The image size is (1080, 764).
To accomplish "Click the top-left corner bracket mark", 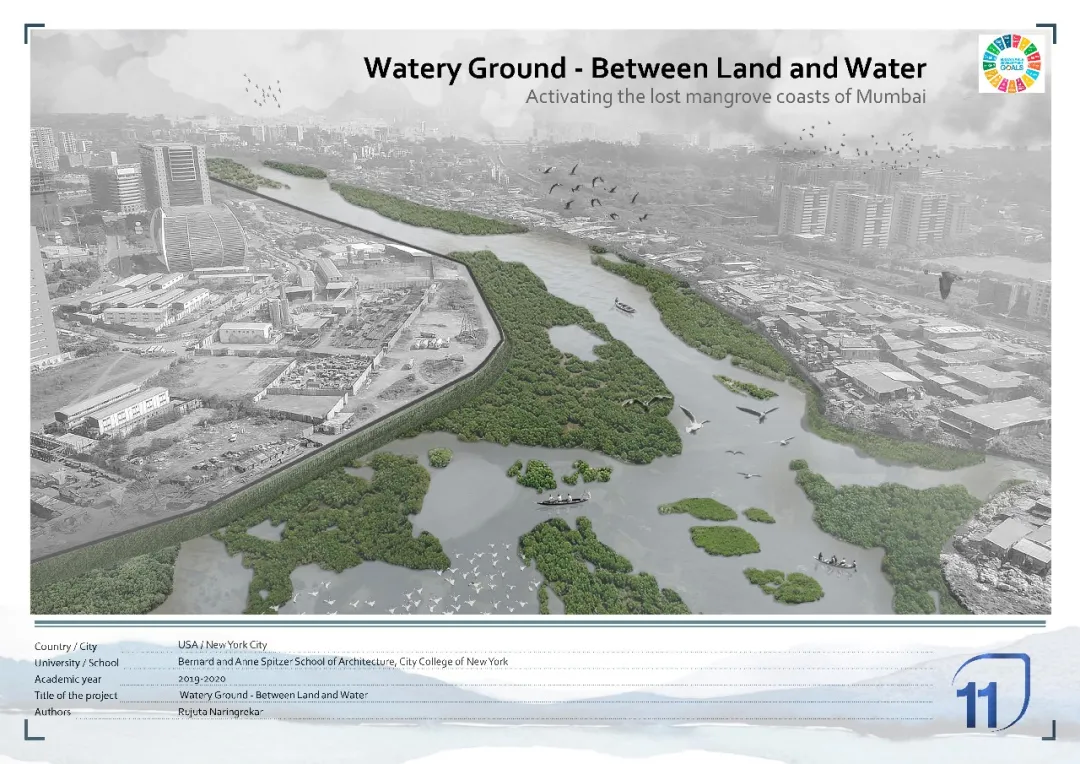I will 33,33.
